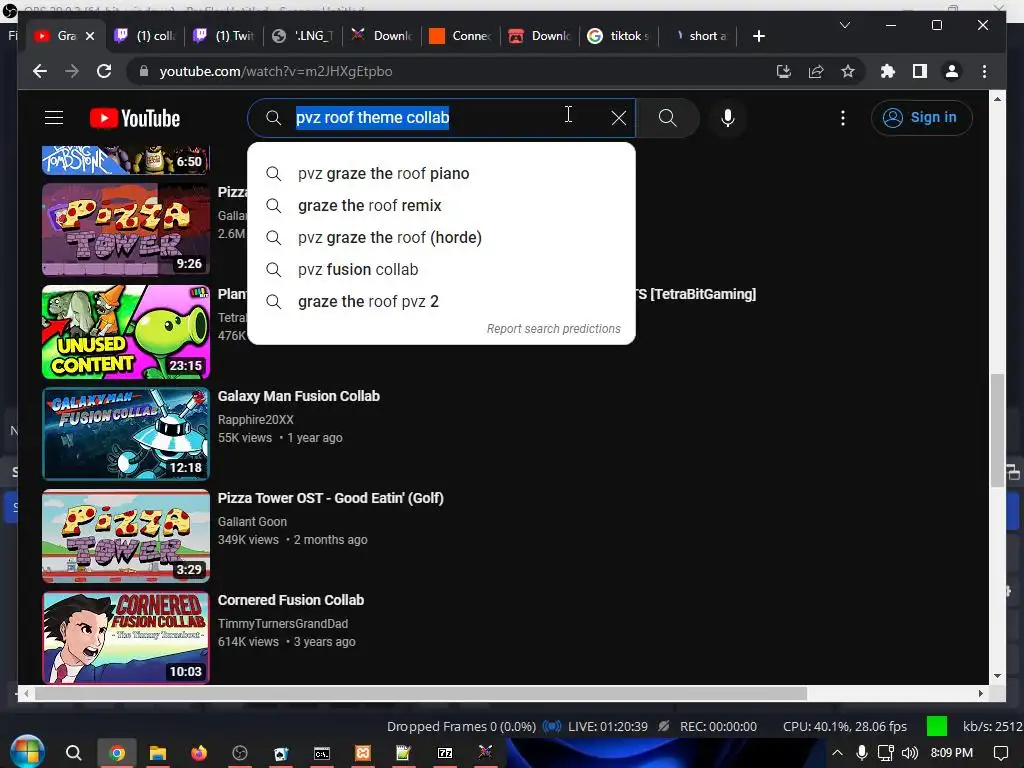The width and height of the screenshot is (1024, 768).
Task: Open the Chrome three-dot menu
Action: click(984, 71)
